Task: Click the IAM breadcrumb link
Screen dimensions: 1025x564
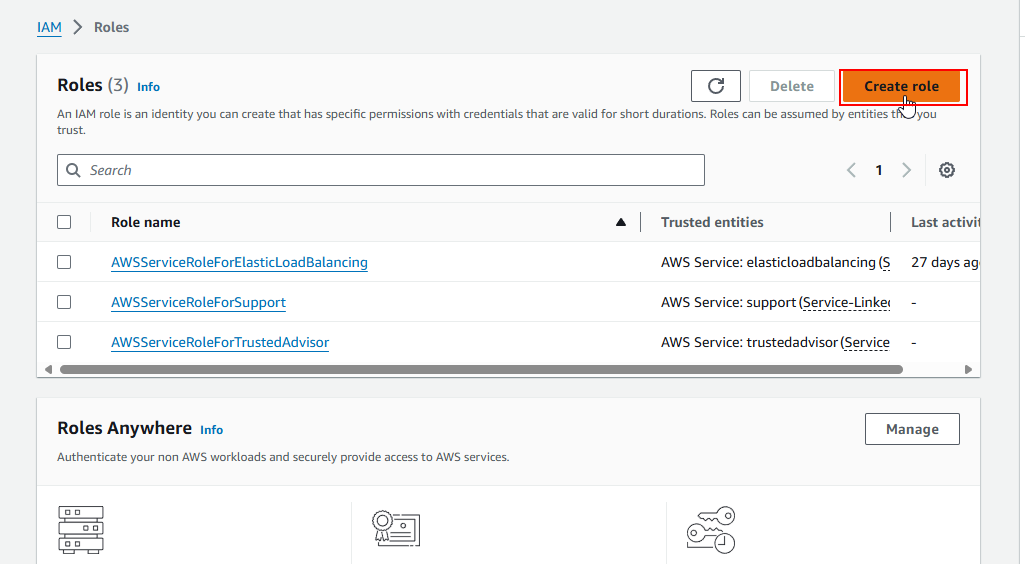Action: pyautogui.click(x=49, y=27)
